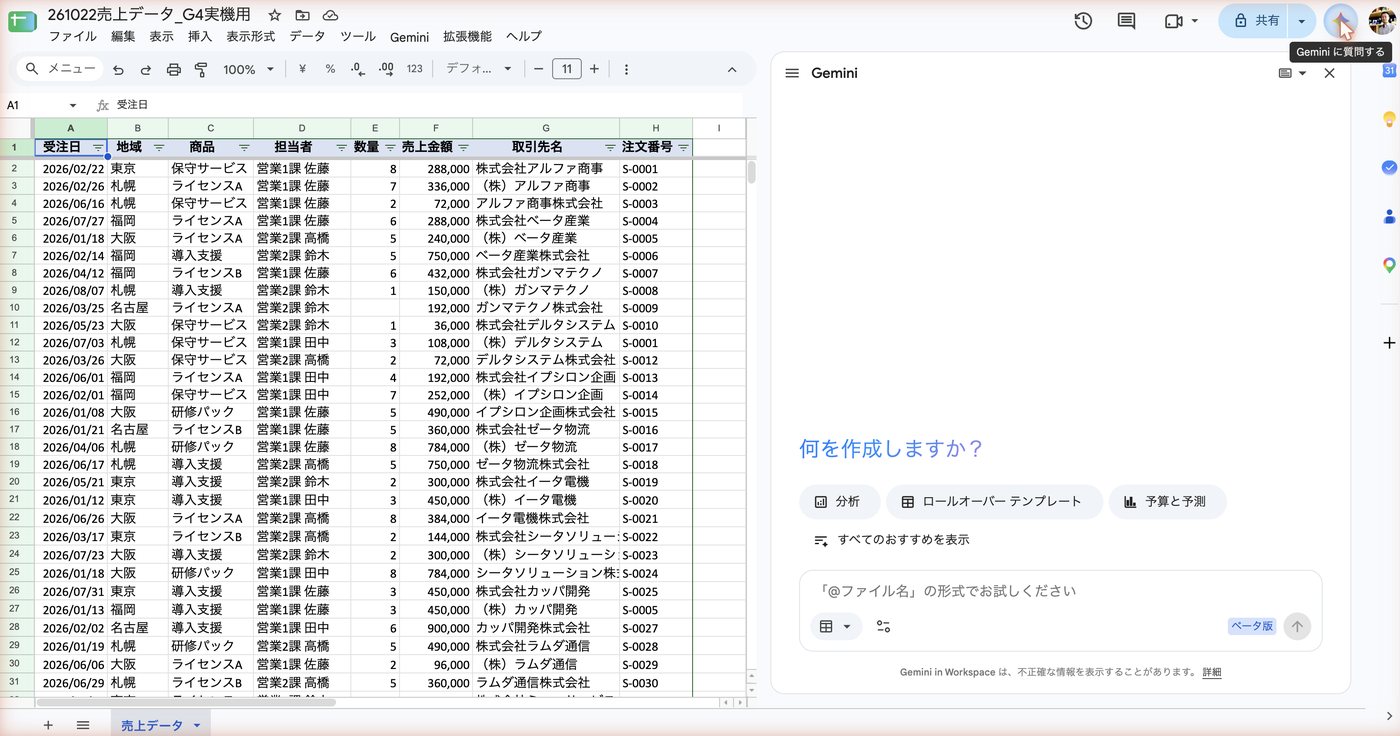Star the spreadsheet title
Screen dimensions: 1400x736
275,15
